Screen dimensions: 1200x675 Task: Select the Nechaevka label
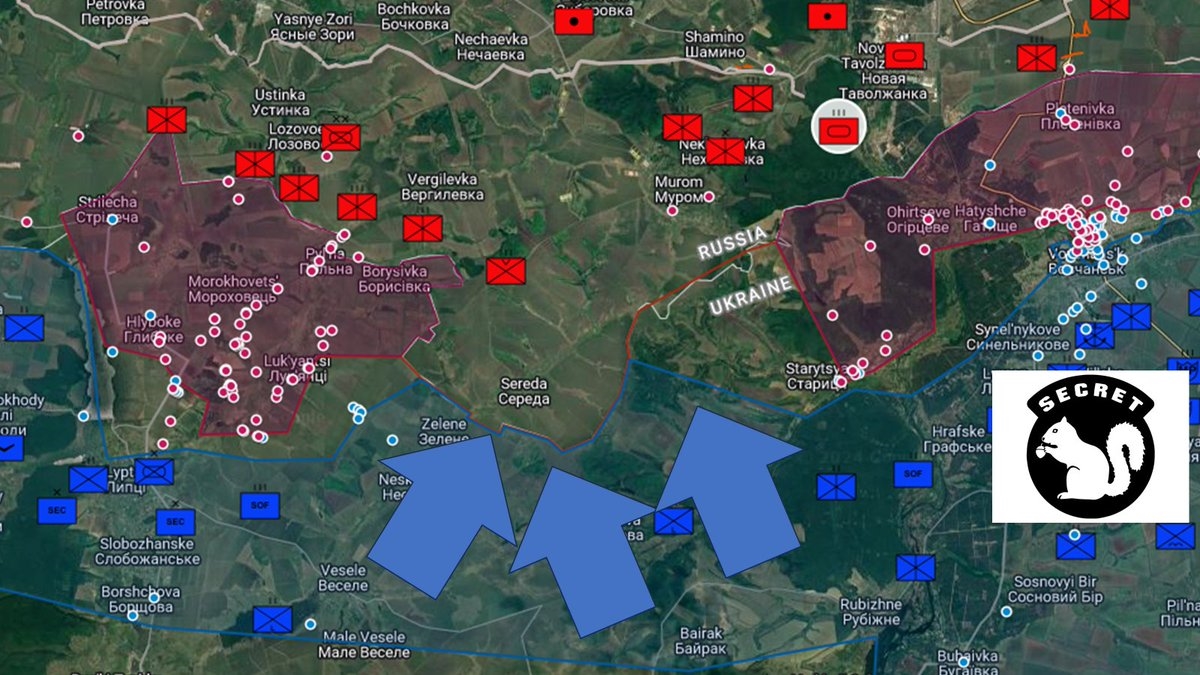click(489, 46)
